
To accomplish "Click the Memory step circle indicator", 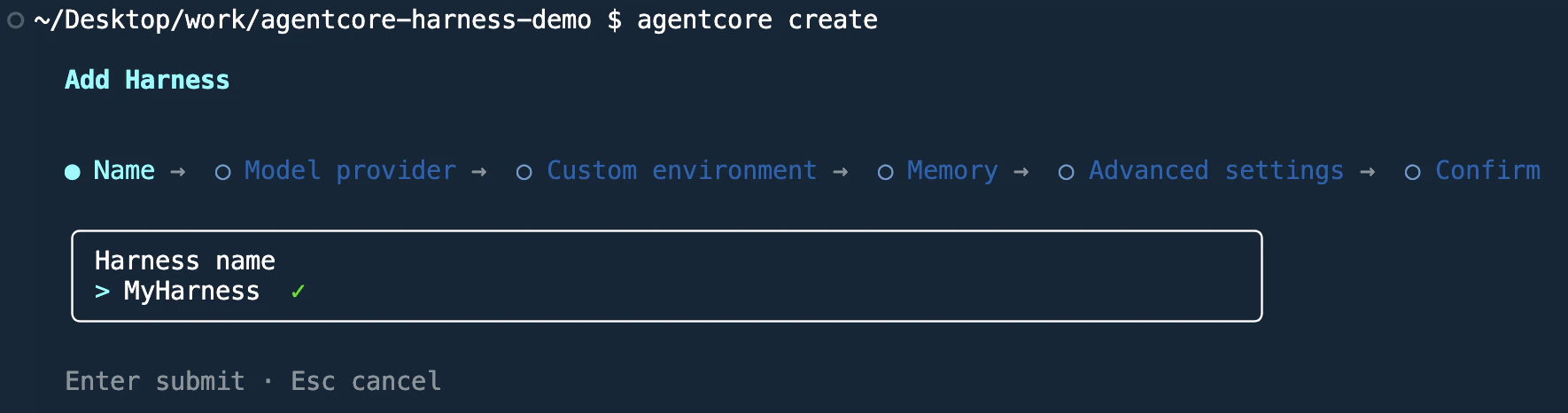I will click(885, 173).
